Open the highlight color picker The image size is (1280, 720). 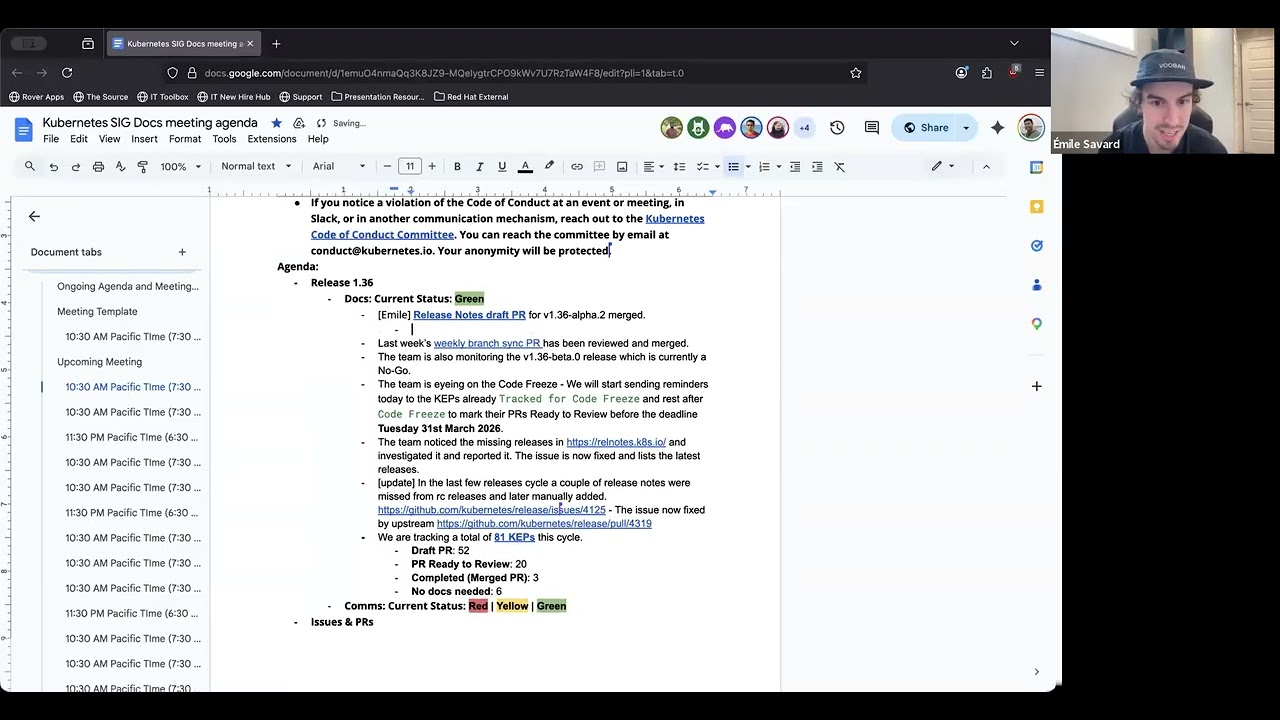[549, 166]
